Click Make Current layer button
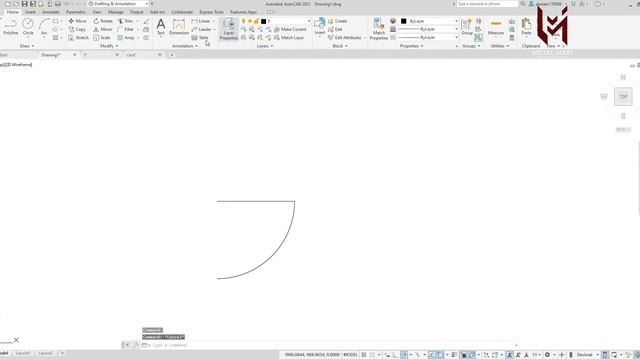The width and height of the screenshot is (640, 360). coord(290,29)
